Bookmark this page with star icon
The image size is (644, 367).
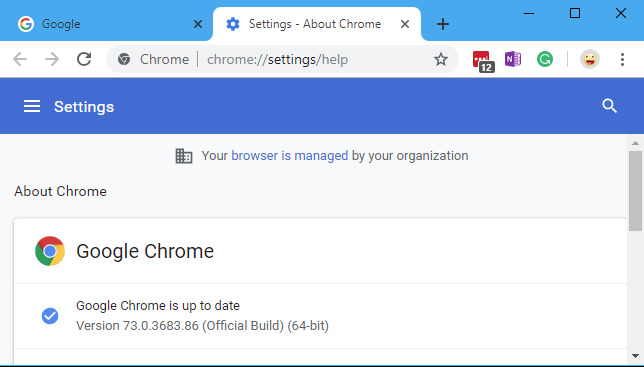click(x=441, y=60)
